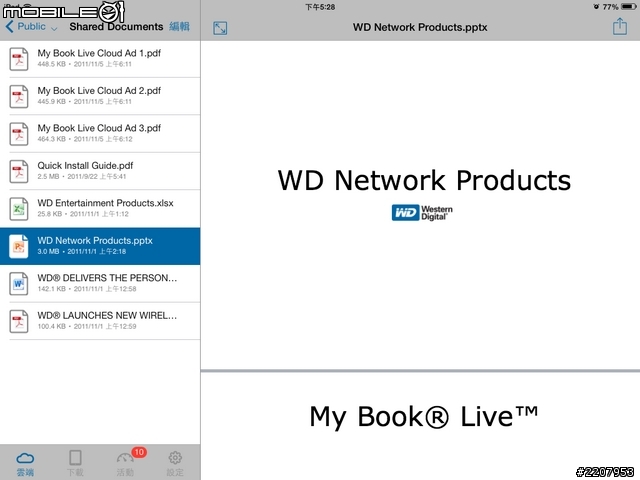Viewport: 640px width, 480px height.
Task: Open the share icon for the presentation
Action: click(620, 27)
